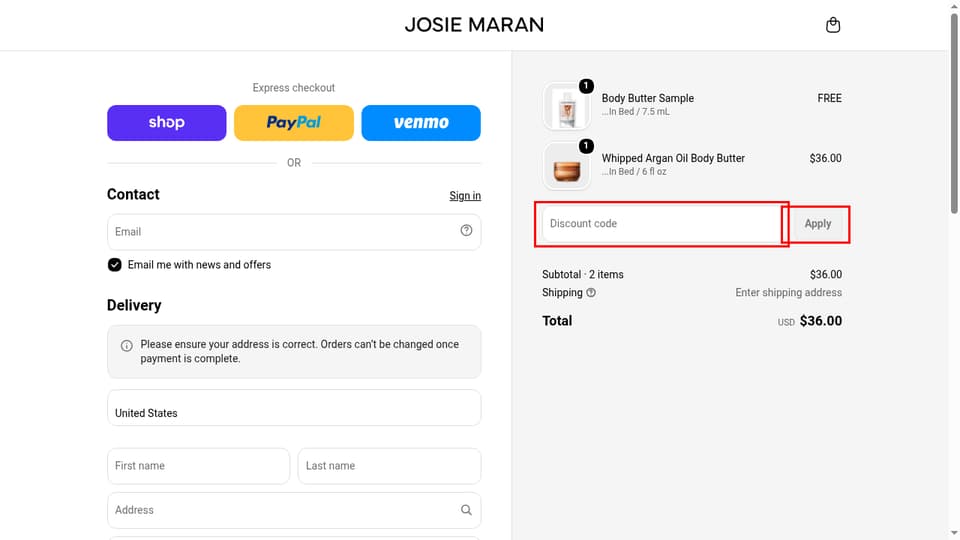
Task: Click the email help question mark icon
Action: (467, 230)
